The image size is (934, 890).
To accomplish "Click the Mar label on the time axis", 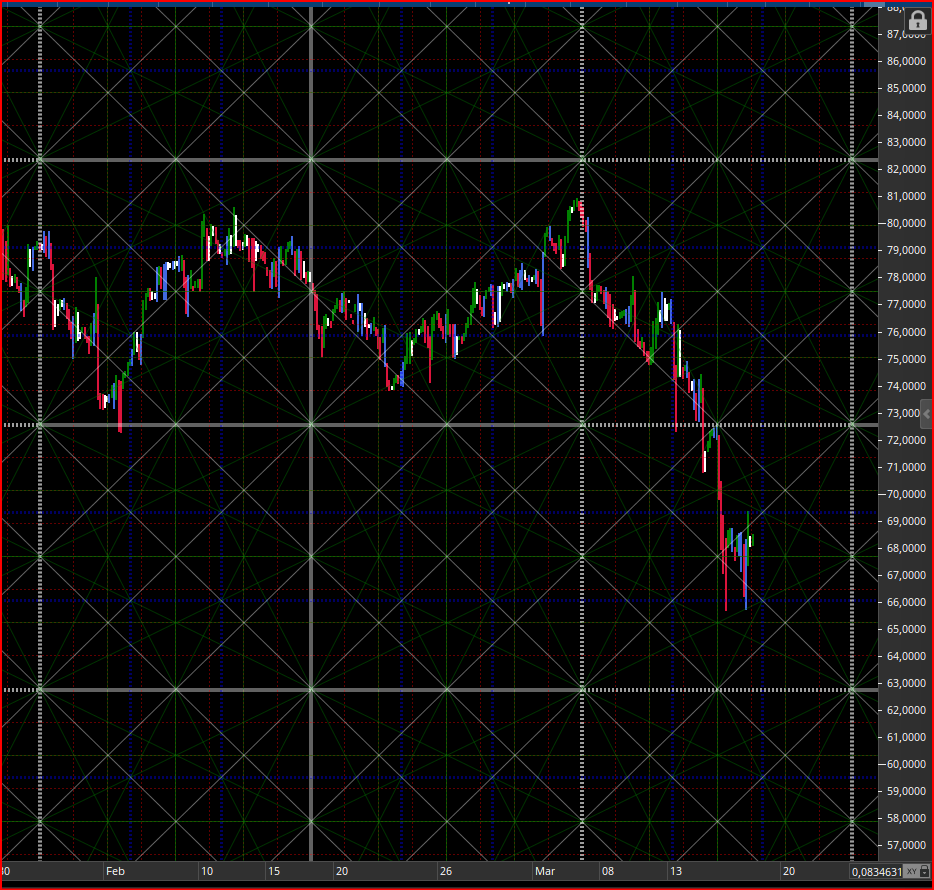I will (x=545, y=871).
